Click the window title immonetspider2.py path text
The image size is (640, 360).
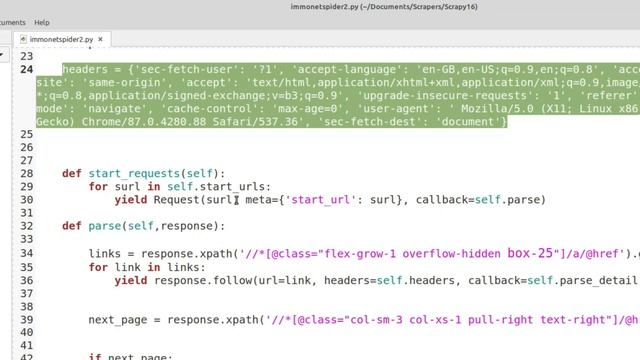[x=384, y=7]
